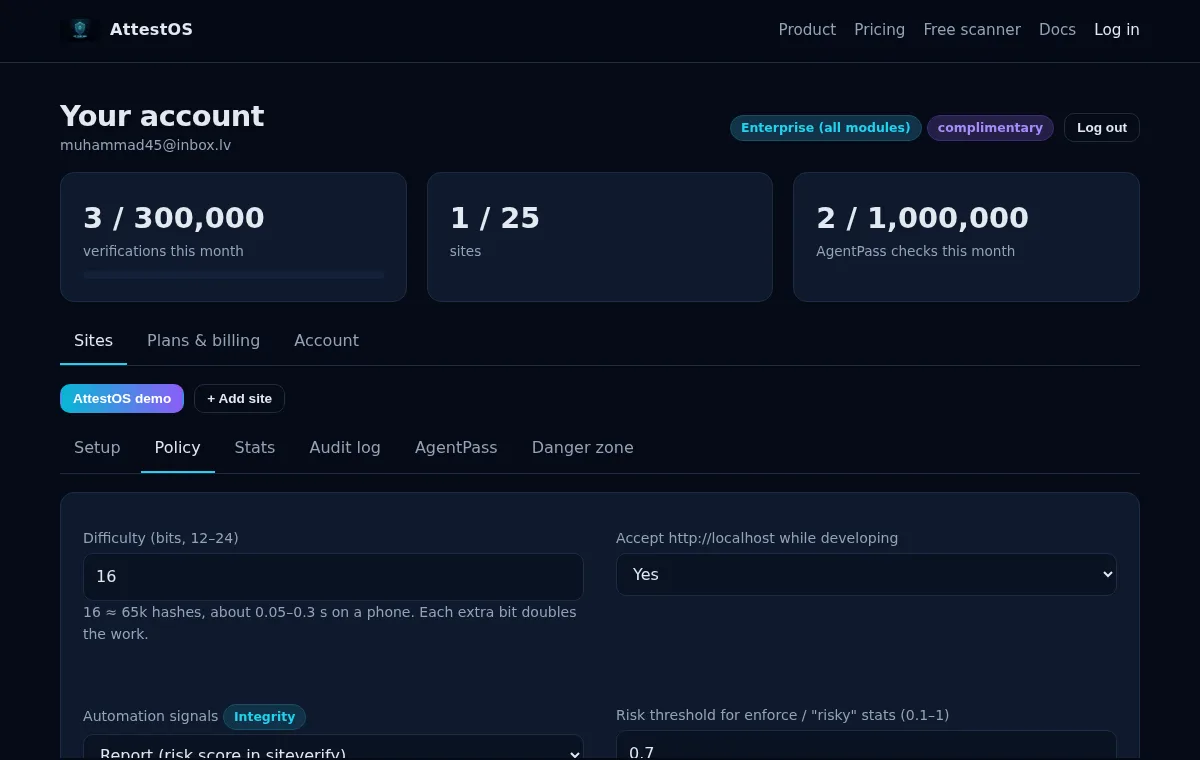Focus the Risk threshold input field
The image size is (1200, 760).
click(866, 745)
